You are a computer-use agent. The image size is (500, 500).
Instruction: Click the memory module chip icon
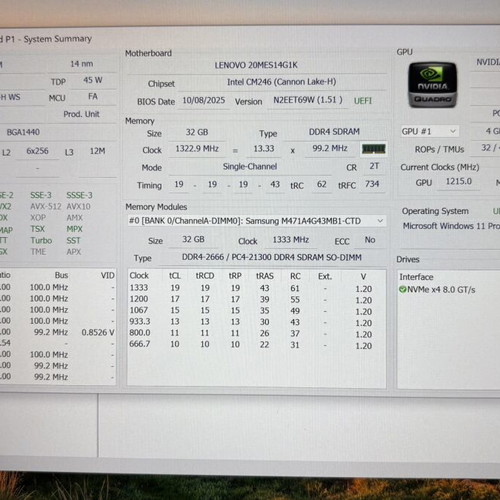point(374,149)
